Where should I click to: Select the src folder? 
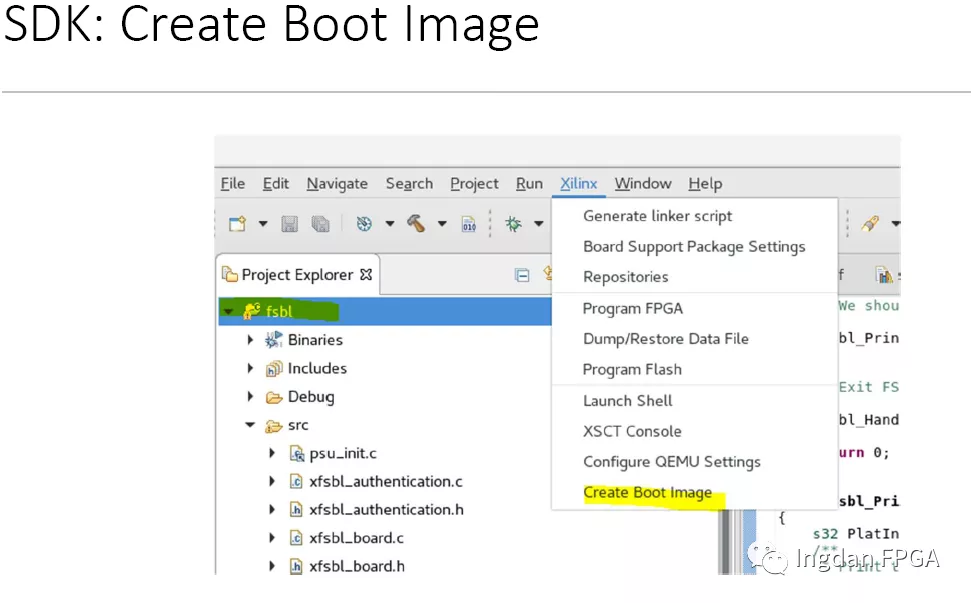point(298,425)
